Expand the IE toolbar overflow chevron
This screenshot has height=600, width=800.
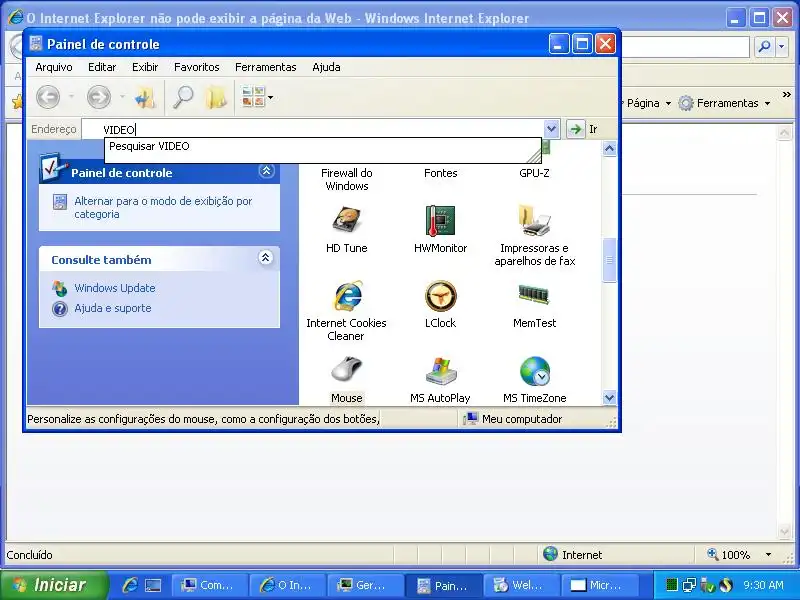tap(786, 95)
